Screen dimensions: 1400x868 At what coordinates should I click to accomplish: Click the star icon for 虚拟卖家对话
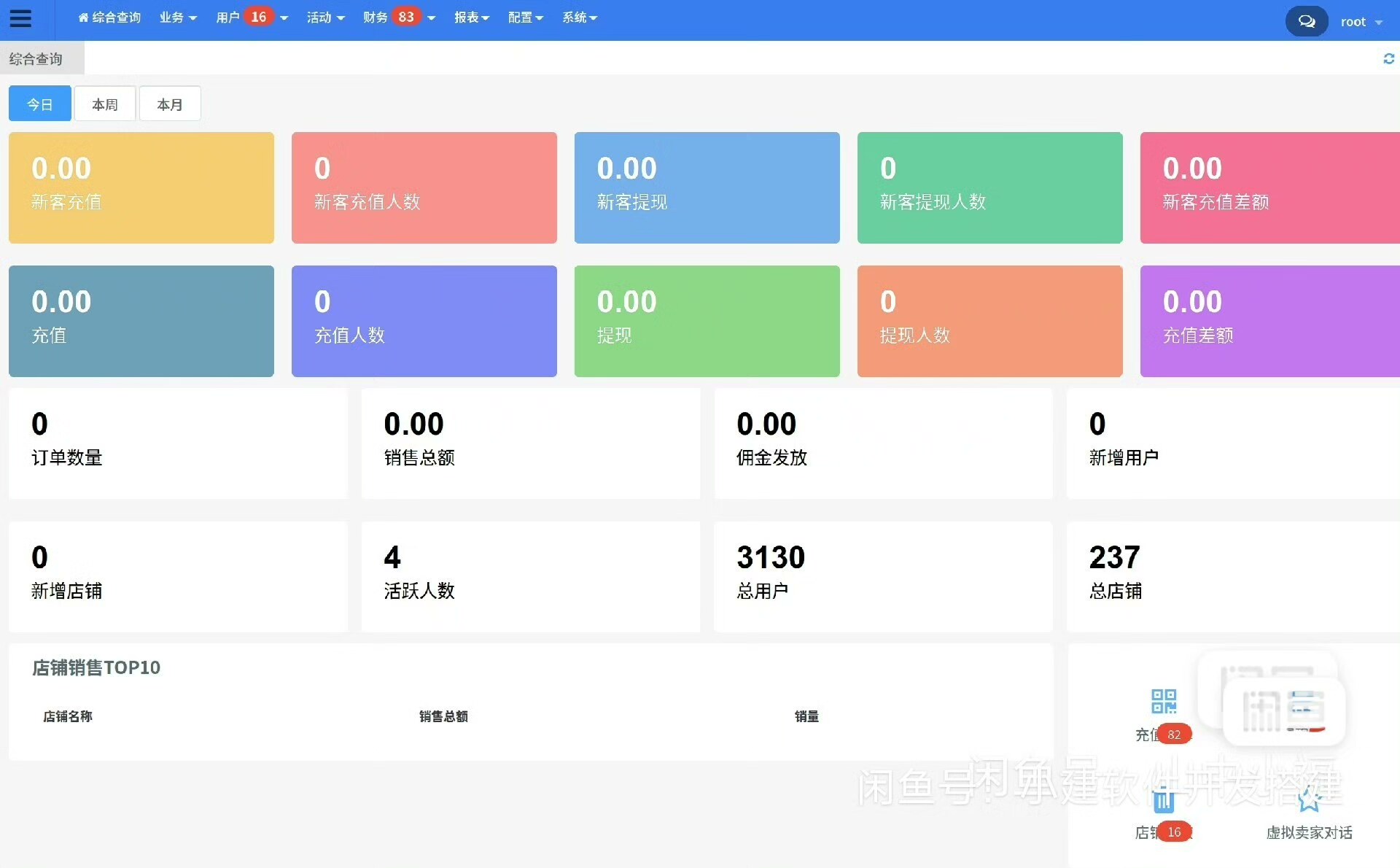[x=1310, y=800]
